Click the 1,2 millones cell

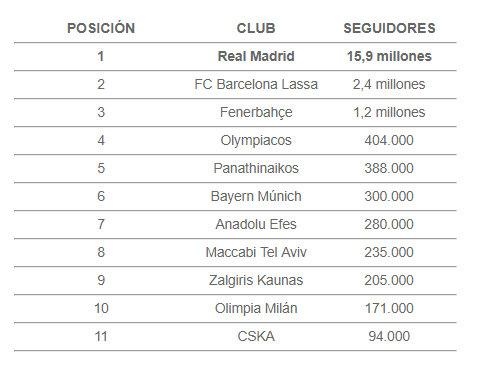pos(389,112)
